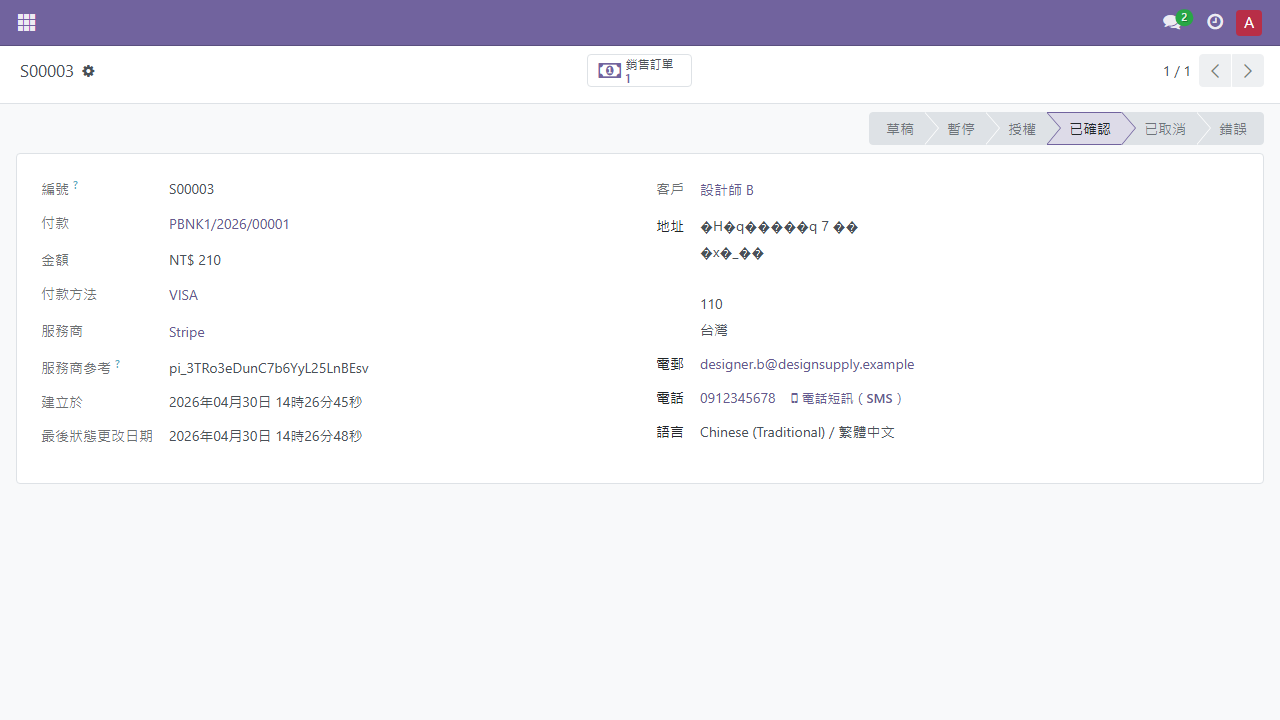The height and width of the screenshot is (720, 1280).
Task: Select the 草稿 status stage
Action: coord(898,129)
